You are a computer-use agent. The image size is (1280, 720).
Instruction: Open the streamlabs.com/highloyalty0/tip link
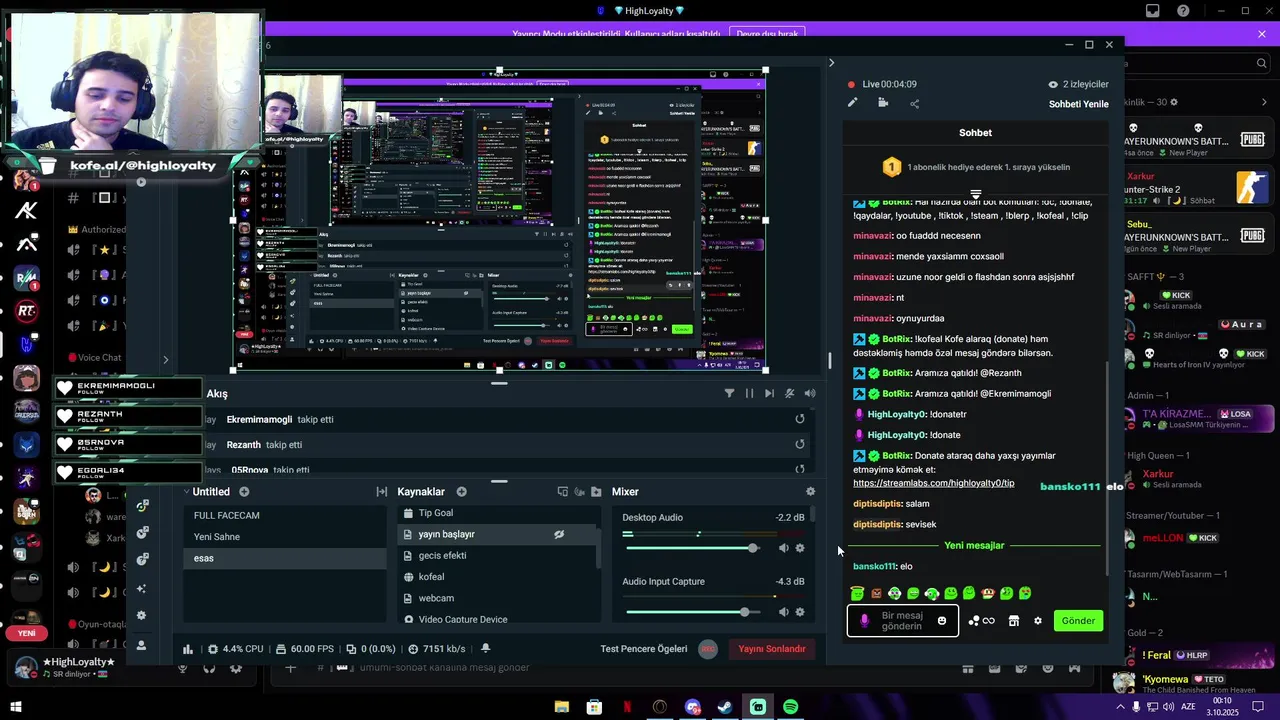click(x=933, y=483)
